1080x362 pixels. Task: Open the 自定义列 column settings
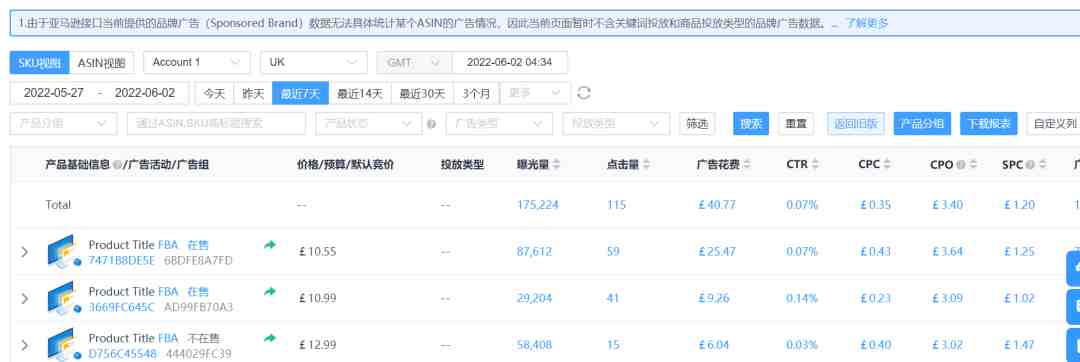(x=1054, y=124)
